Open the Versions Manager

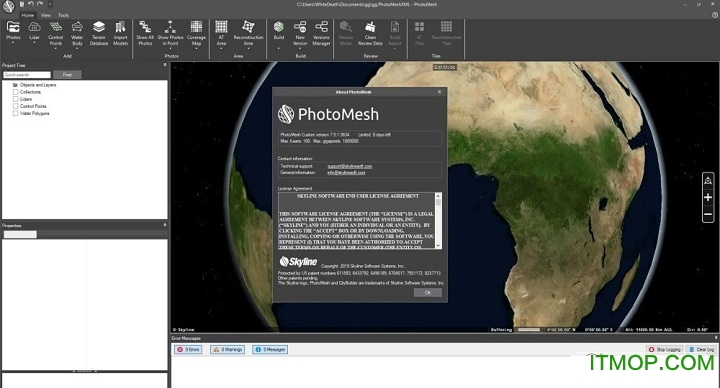321,33
